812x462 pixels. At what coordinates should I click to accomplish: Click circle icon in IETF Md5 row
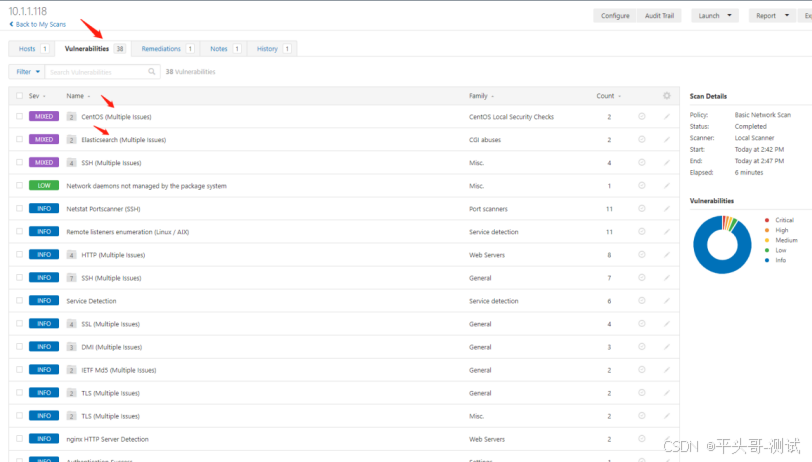[642, 370]
